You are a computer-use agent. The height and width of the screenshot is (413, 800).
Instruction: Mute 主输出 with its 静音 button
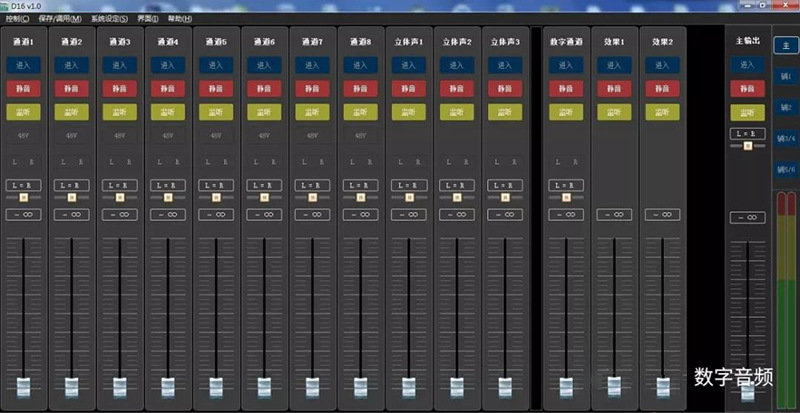pos(747,88)
